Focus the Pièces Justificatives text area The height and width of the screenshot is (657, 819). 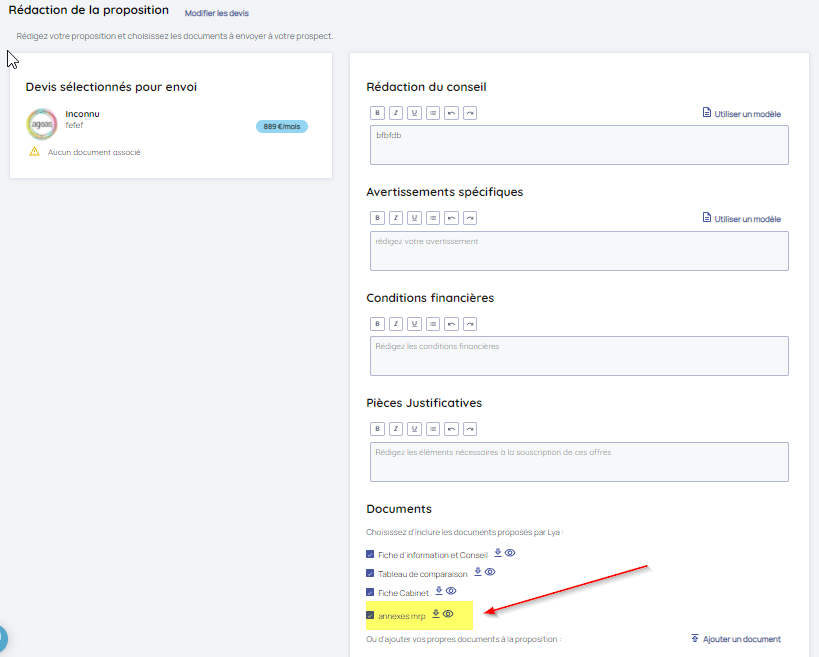coord(579,461)
